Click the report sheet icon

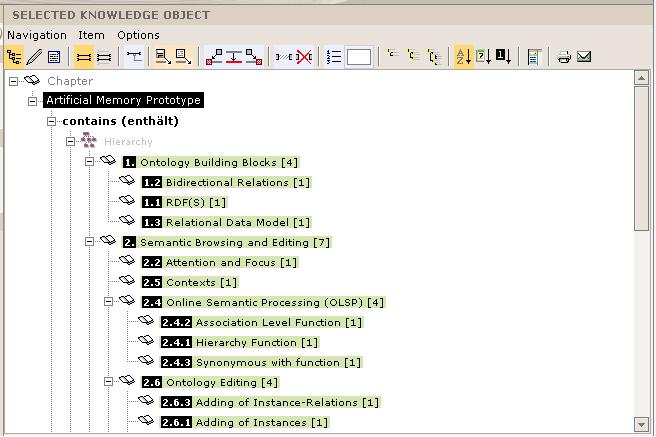534,56
